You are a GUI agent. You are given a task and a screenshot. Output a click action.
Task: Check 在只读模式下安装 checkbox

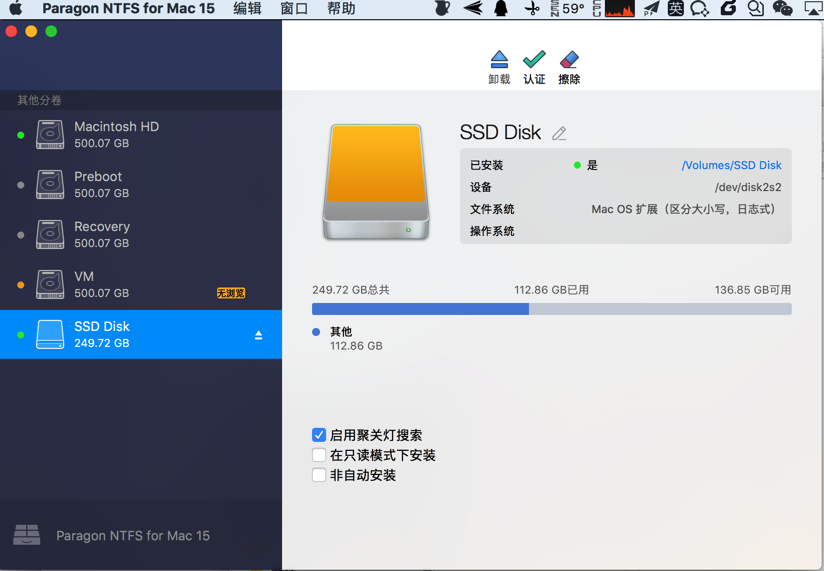[x=319, y=455]
